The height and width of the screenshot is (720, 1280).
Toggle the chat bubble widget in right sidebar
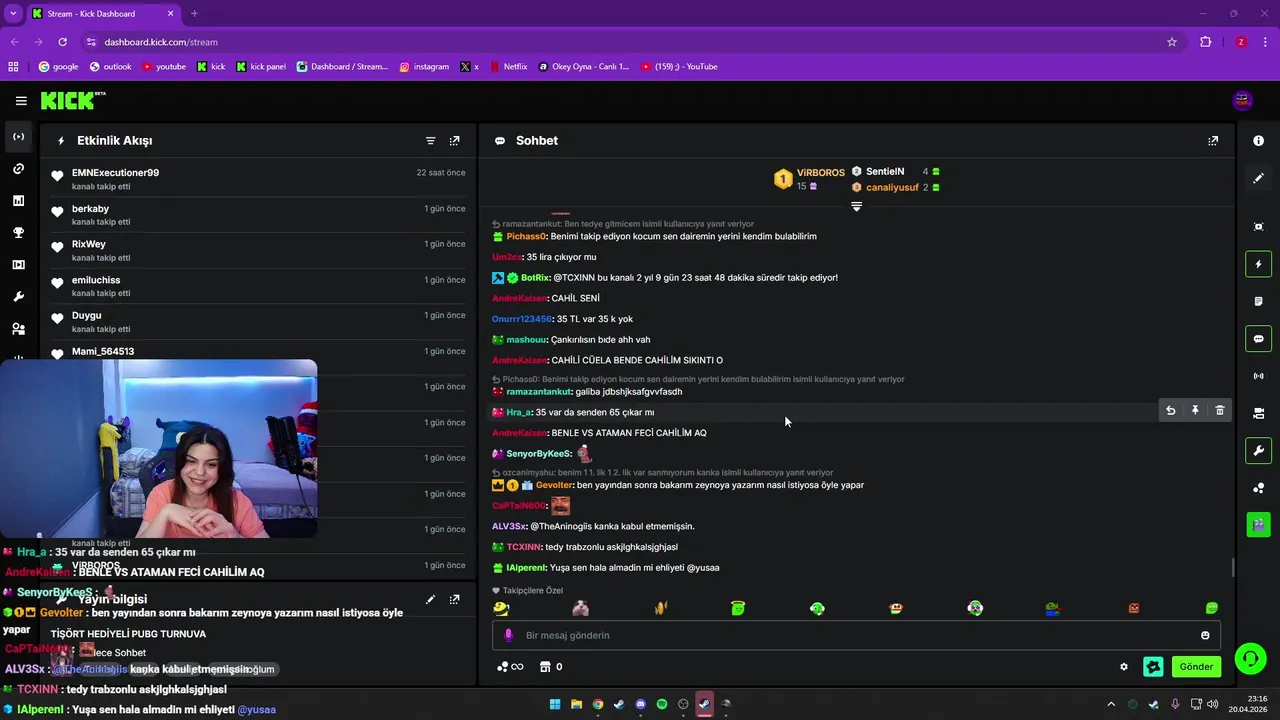point(1258,339)
